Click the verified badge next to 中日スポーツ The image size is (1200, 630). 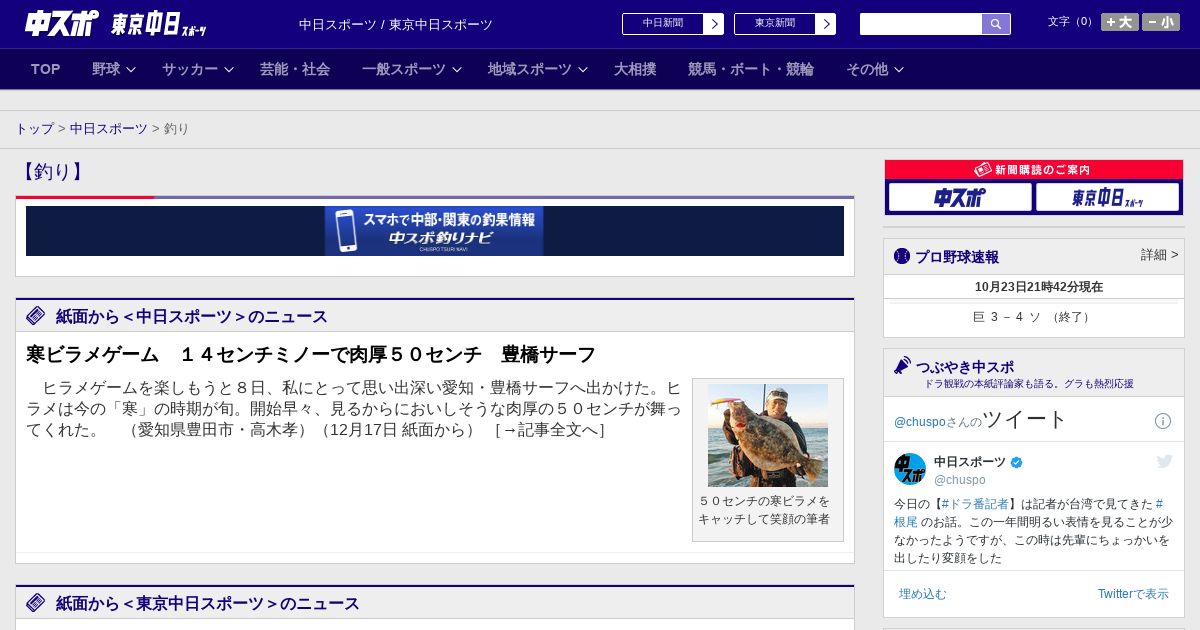coord(1017,462)
